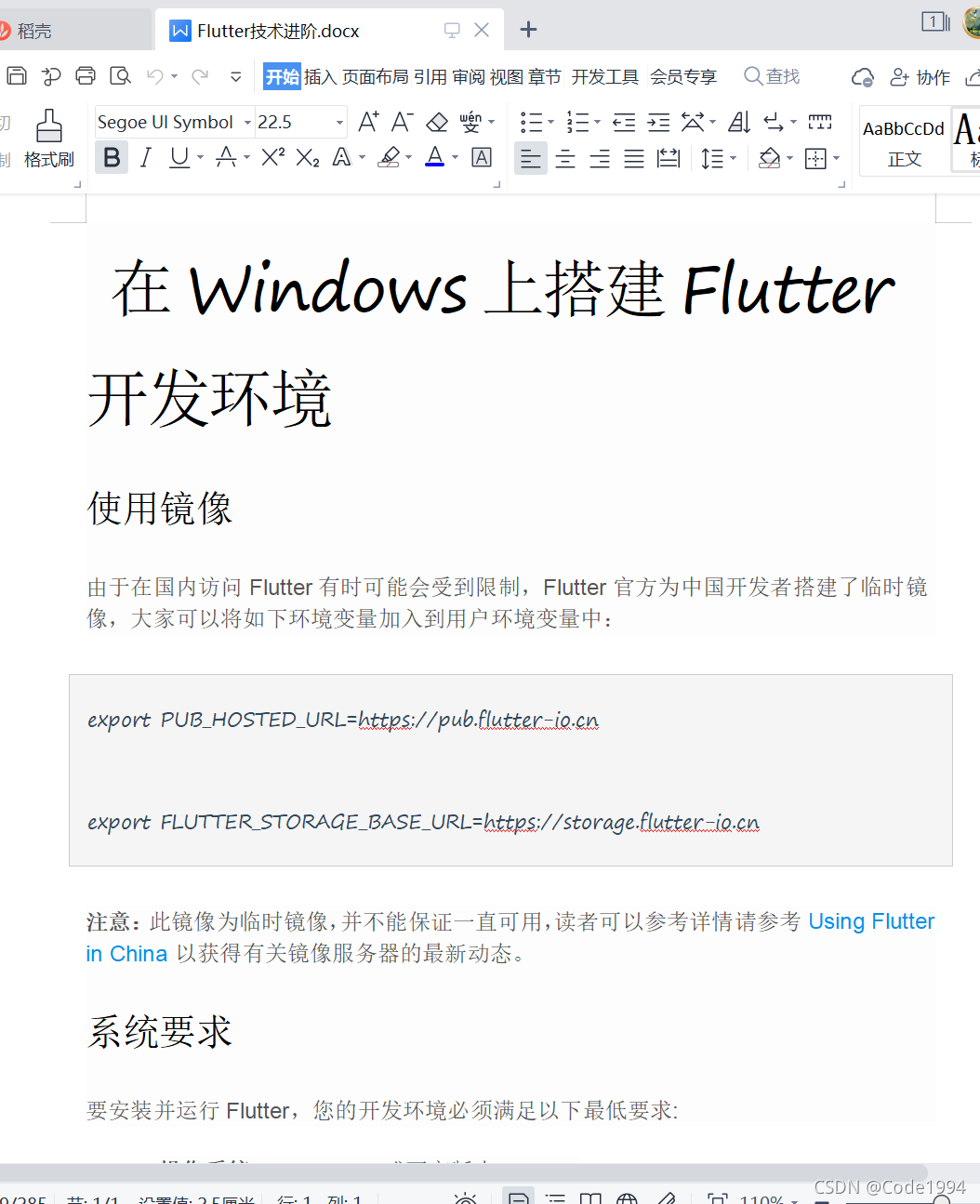Increase indent icon
Screen dimensions: 980x1204
[658, 122]
